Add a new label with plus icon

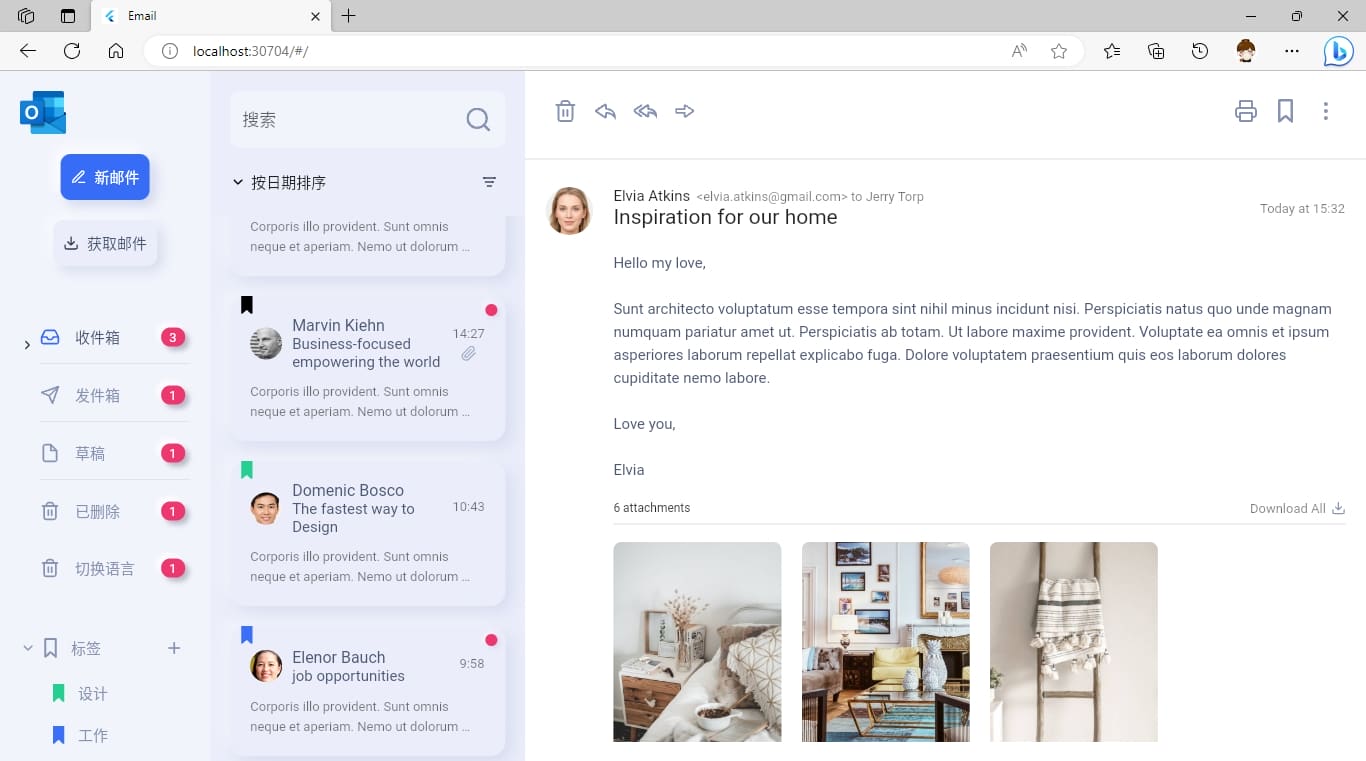point(174,648)
